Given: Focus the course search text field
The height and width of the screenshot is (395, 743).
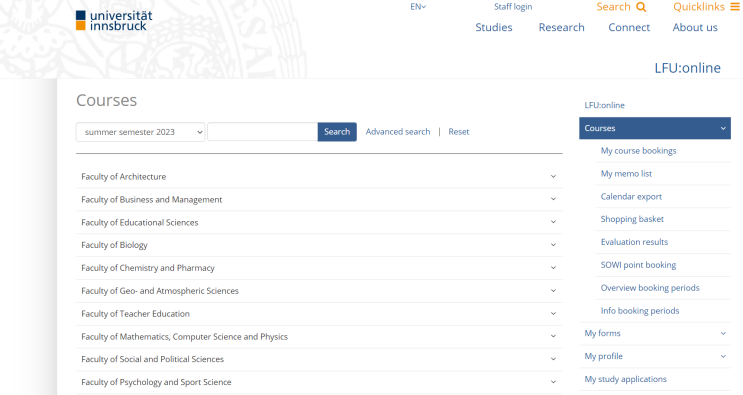Looking at the screenshot, I should coord(263,132).
